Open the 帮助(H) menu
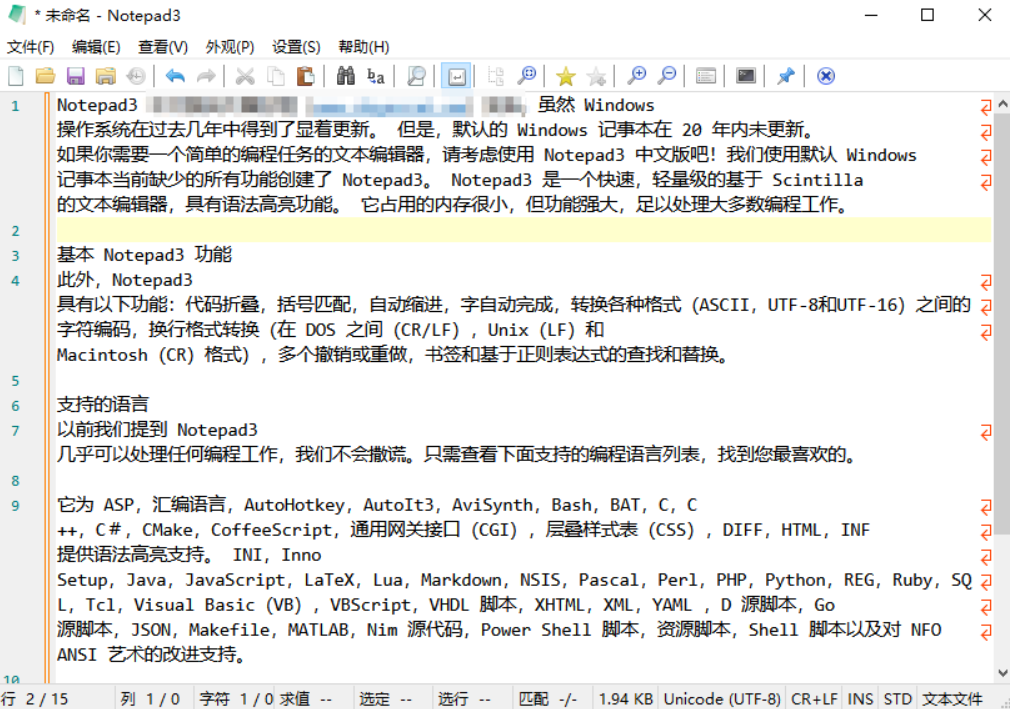The height and width of the screenshot is (709, 1010). pos(364,47)
